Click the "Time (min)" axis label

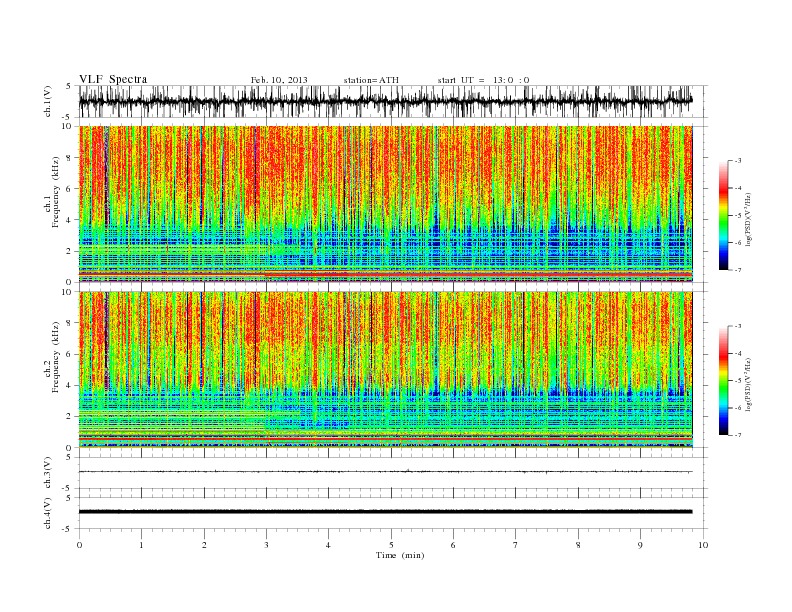[400, 555]
